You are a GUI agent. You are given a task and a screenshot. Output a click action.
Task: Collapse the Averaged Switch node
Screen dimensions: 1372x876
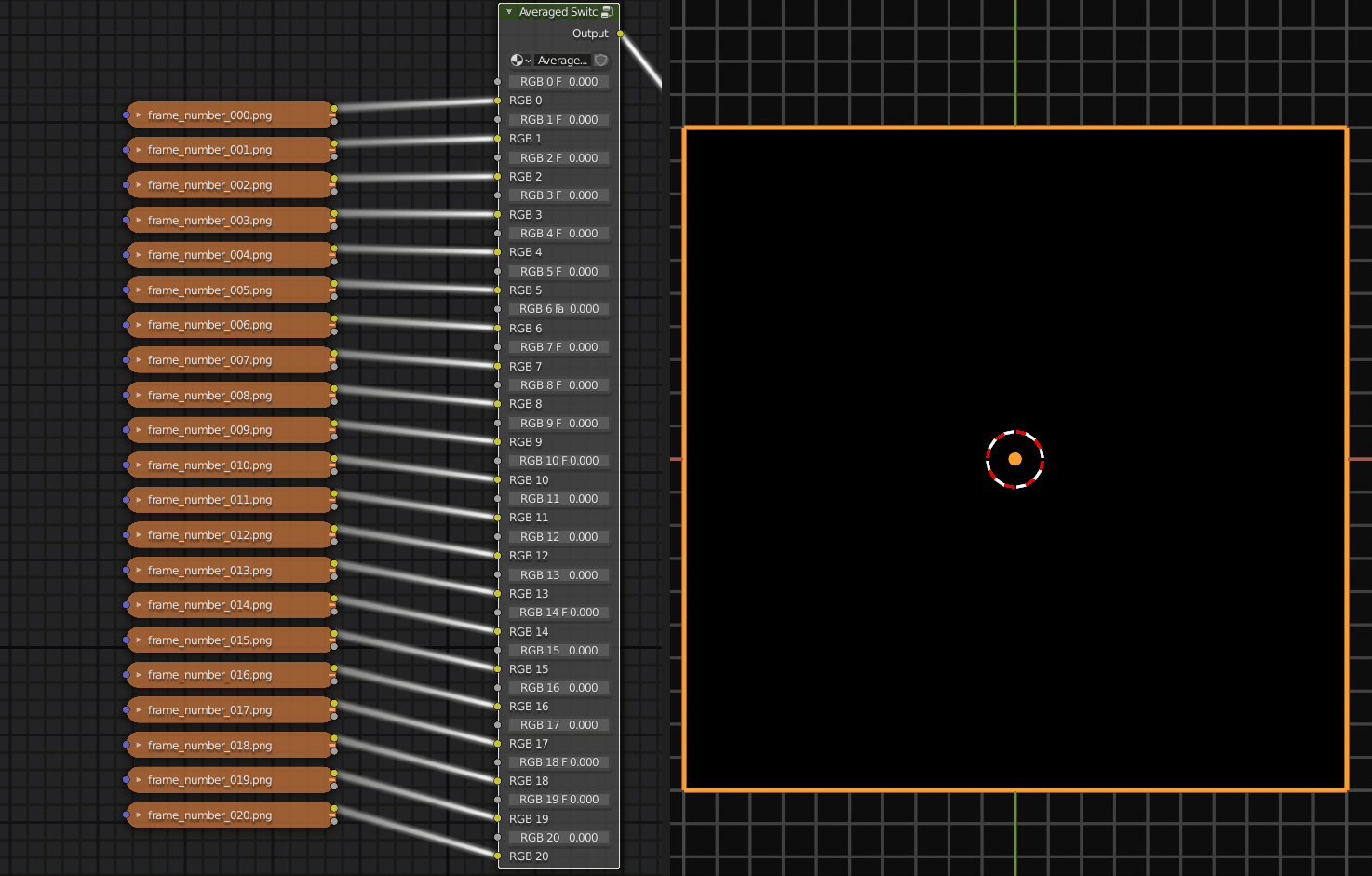(x=509, y=12)
